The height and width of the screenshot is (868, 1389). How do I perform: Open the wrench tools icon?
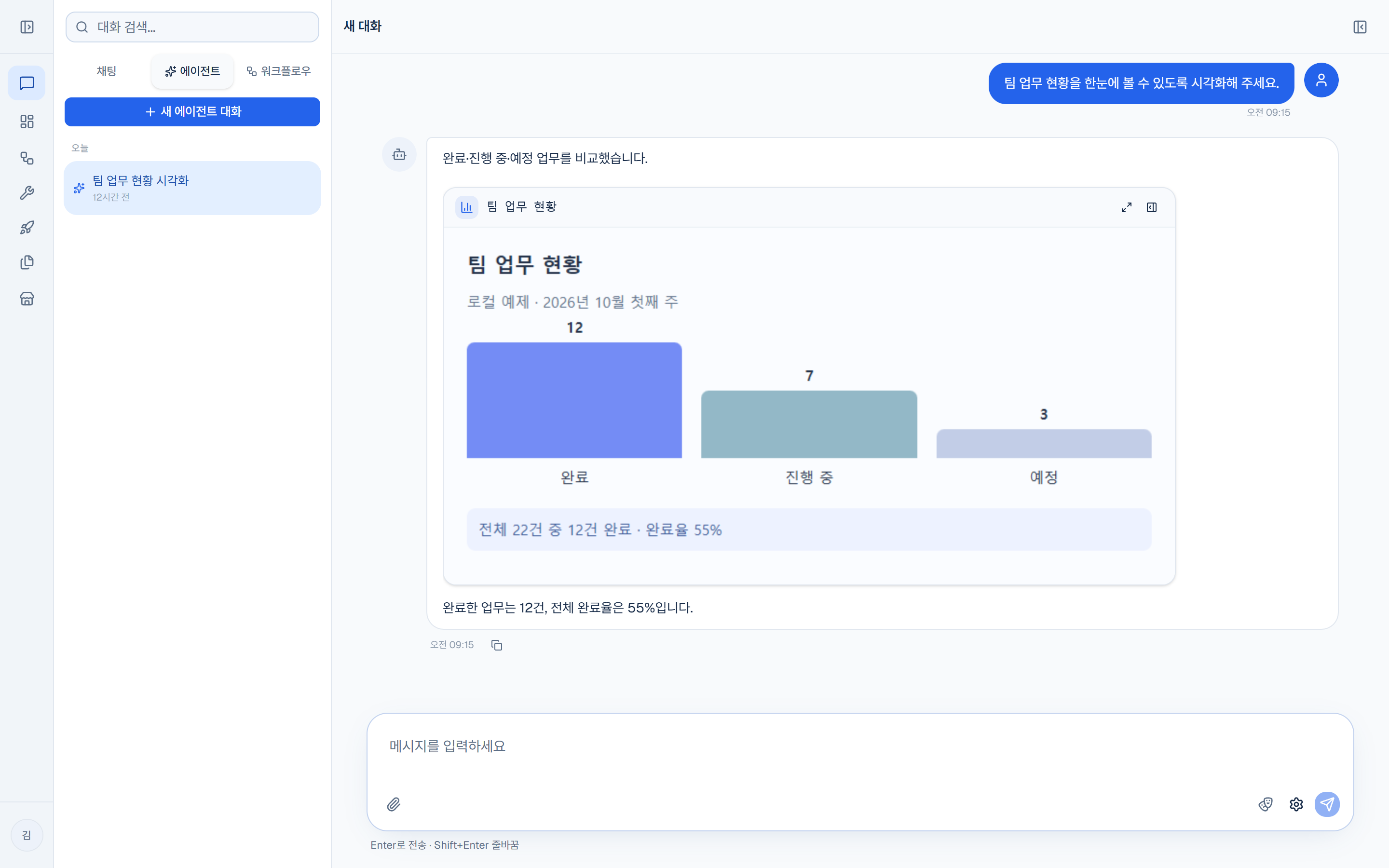coord(27,193)
